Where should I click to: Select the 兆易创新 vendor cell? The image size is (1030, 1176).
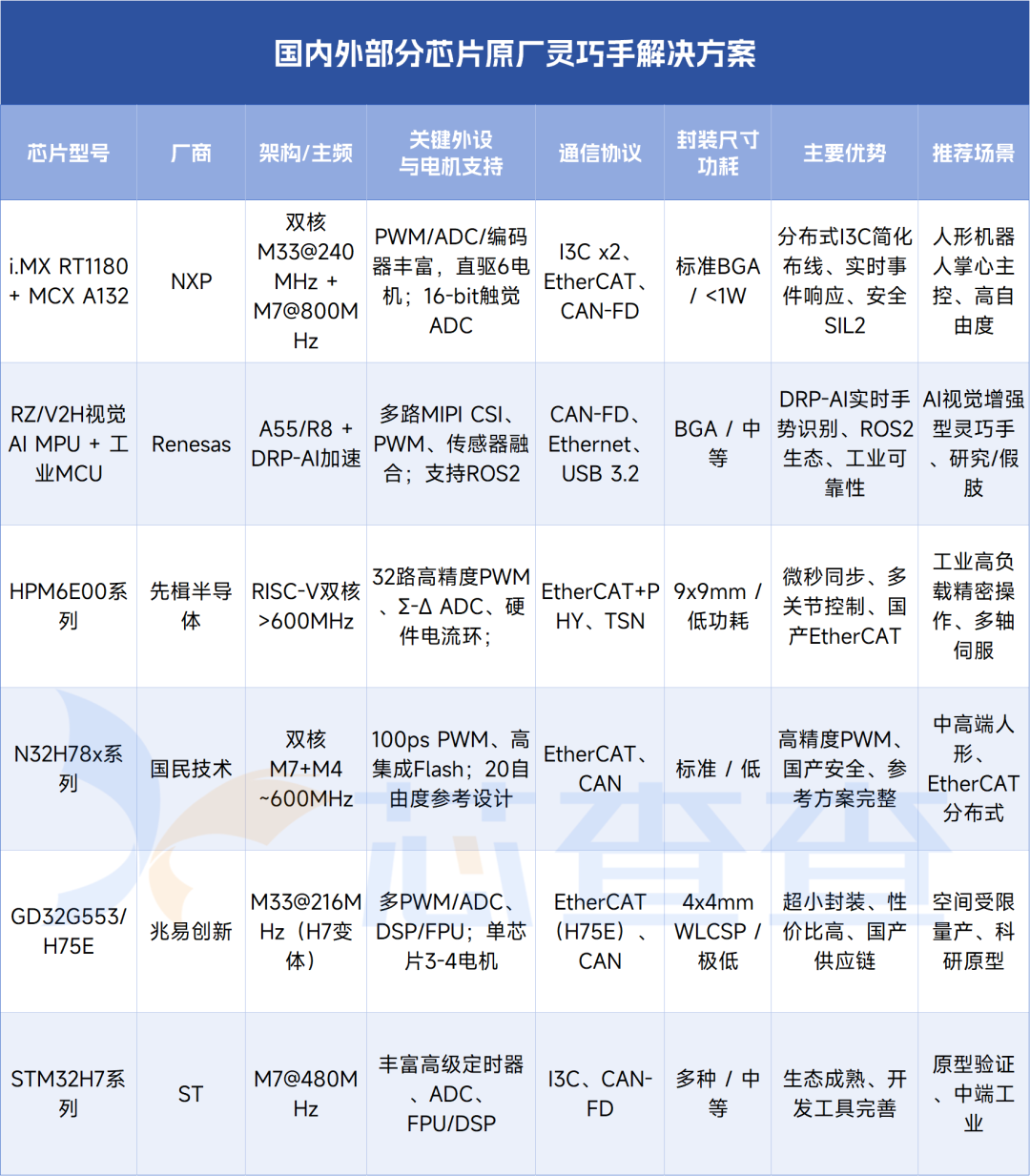coord(191,931)
